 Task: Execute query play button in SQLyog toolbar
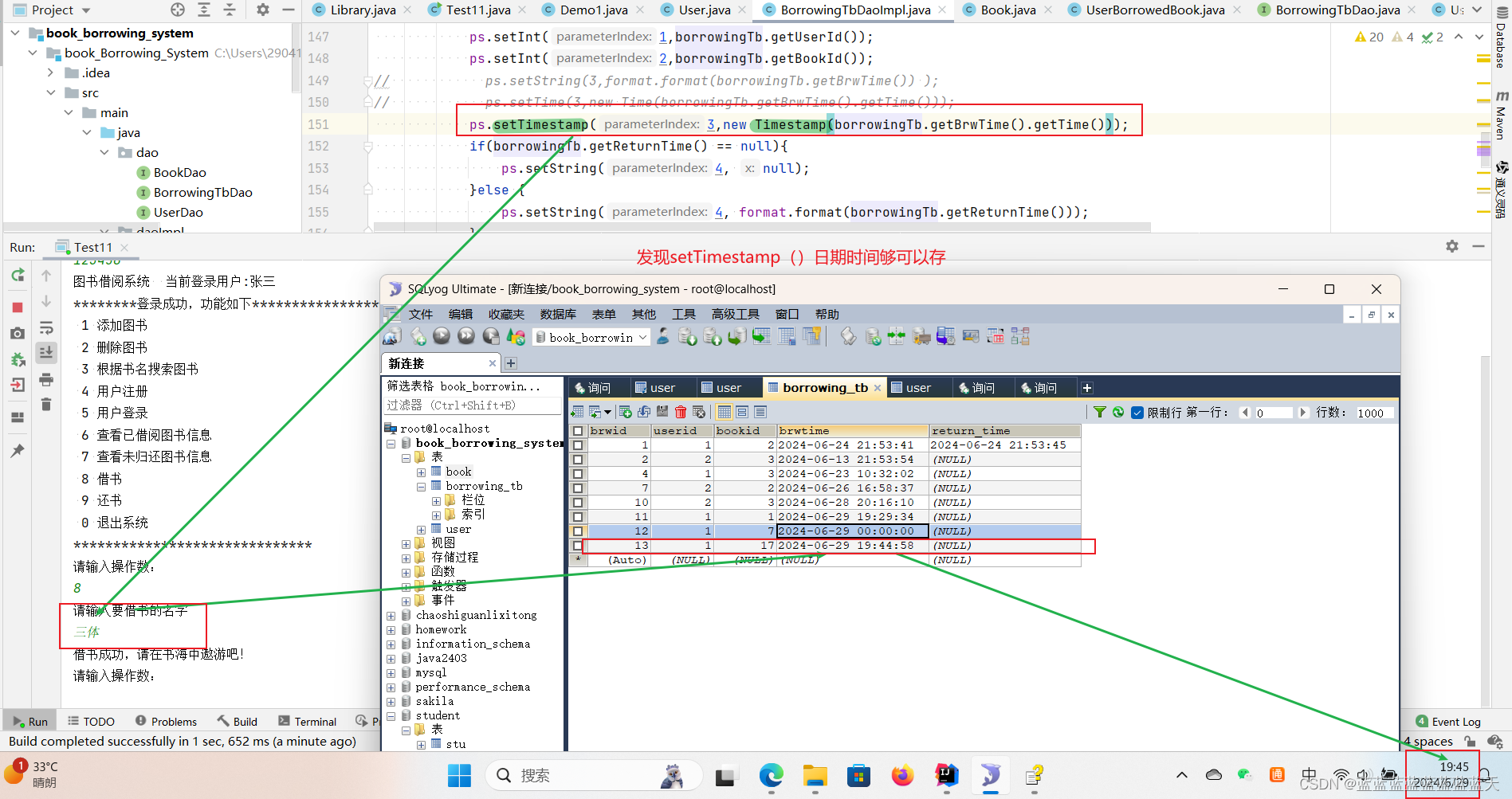442,336
